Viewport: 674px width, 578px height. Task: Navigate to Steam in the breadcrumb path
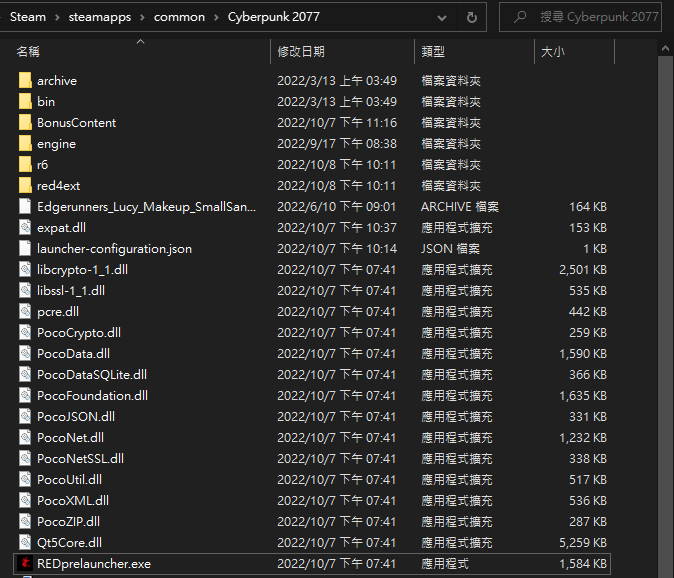point(28,17)
